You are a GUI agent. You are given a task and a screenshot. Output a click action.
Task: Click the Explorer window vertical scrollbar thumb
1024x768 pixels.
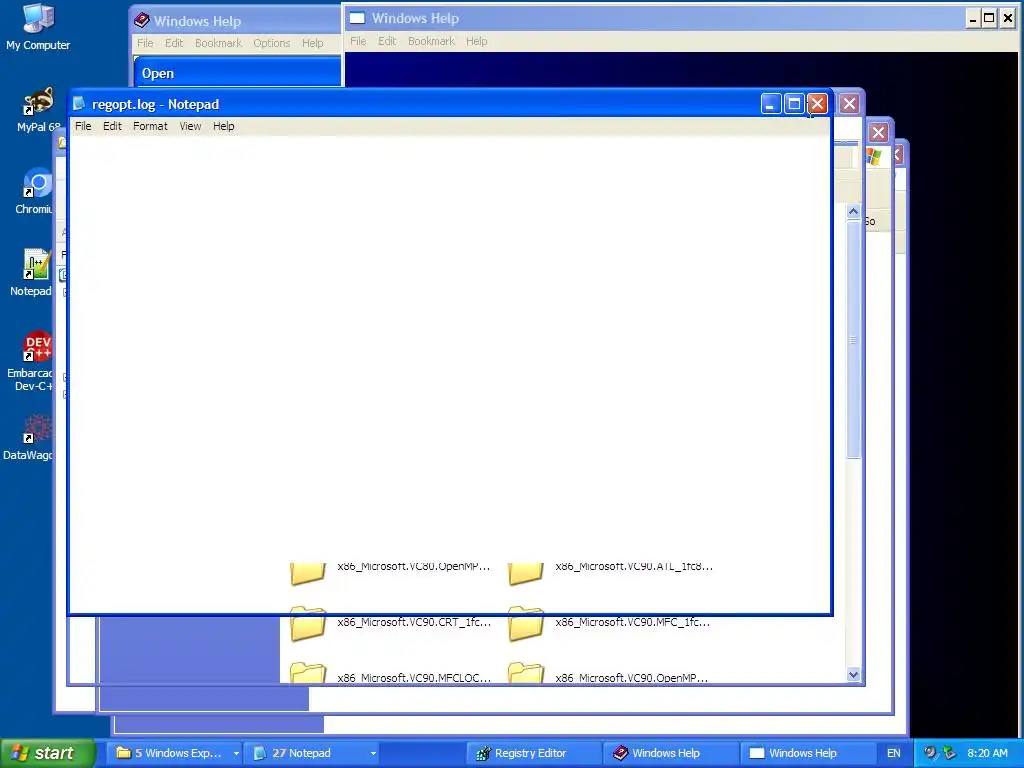pos(853,340)
